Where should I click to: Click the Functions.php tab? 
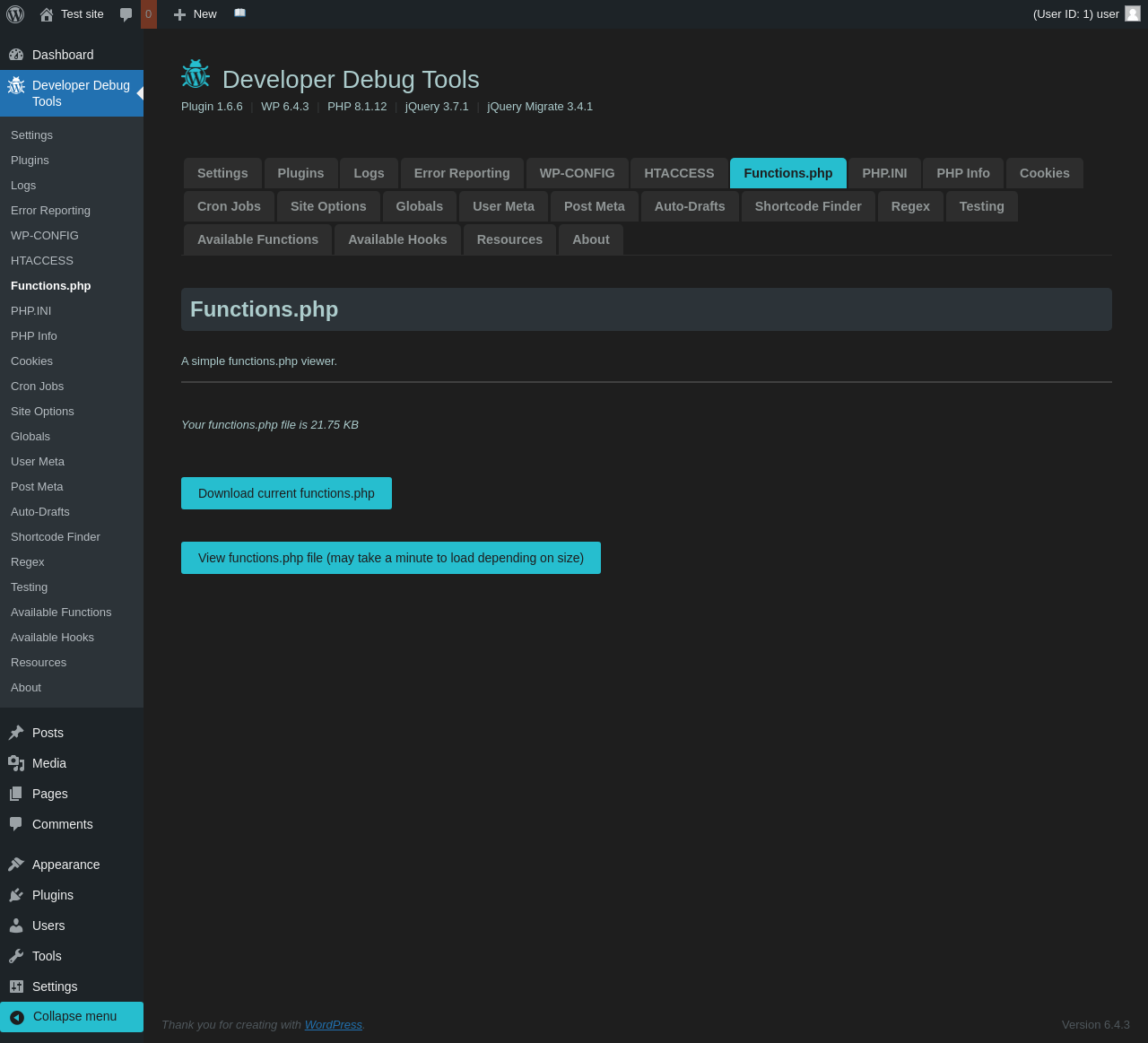pos(788,173)
